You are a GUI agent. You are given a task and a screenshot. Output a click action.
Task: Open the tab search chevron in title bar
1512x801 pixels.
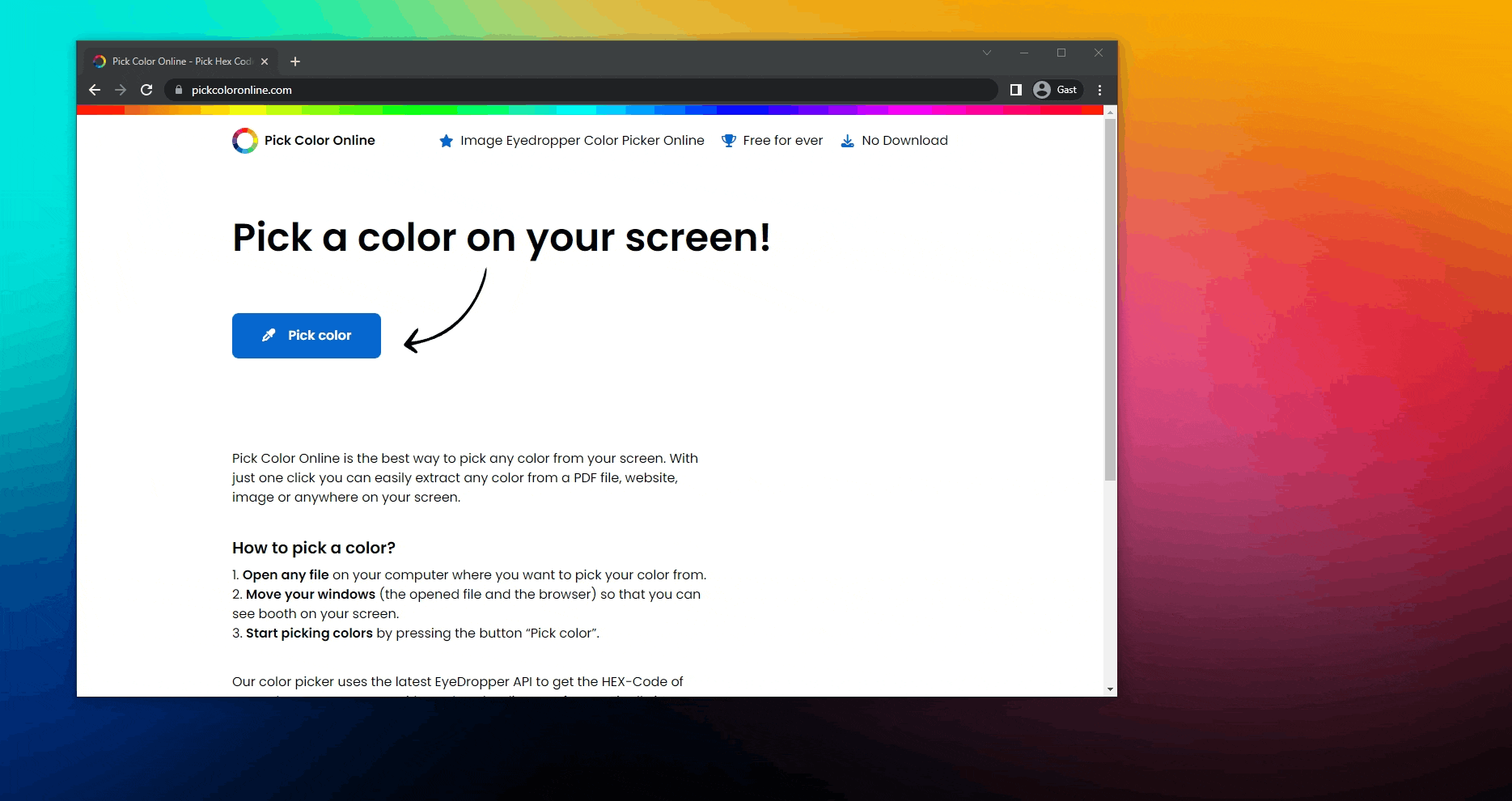(987, 53)
